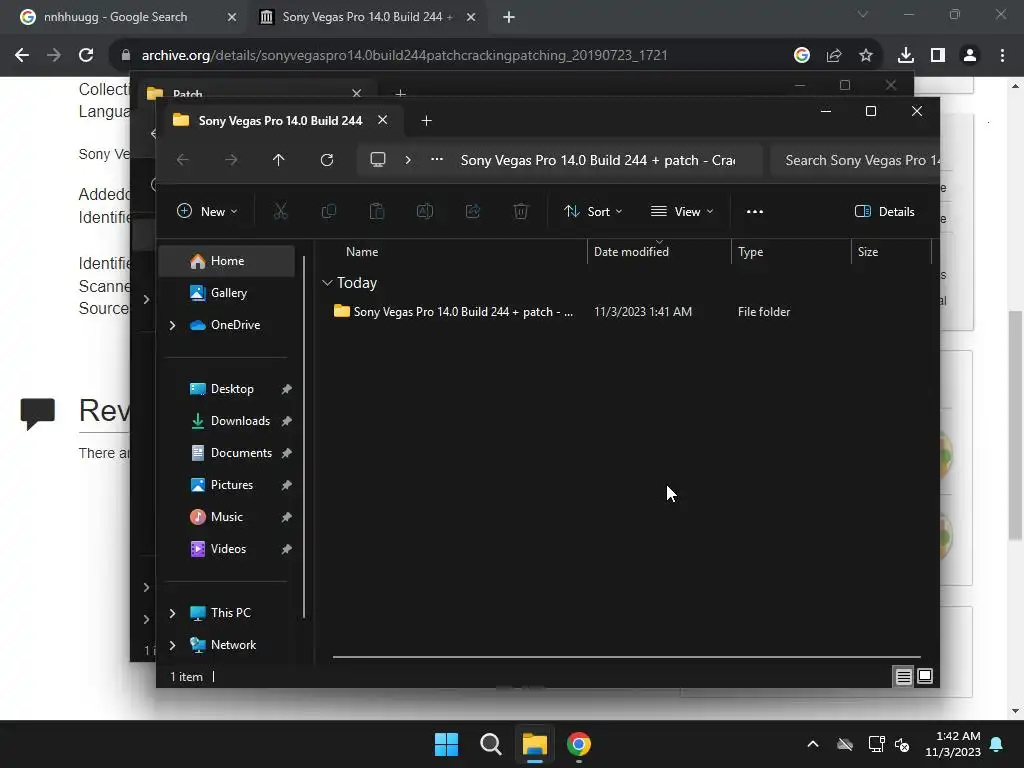This screenshot has width=1024, height=768.
Task: Show hidden system tray icons chevron
Action: pyautogui.click(x=812, y=744)
